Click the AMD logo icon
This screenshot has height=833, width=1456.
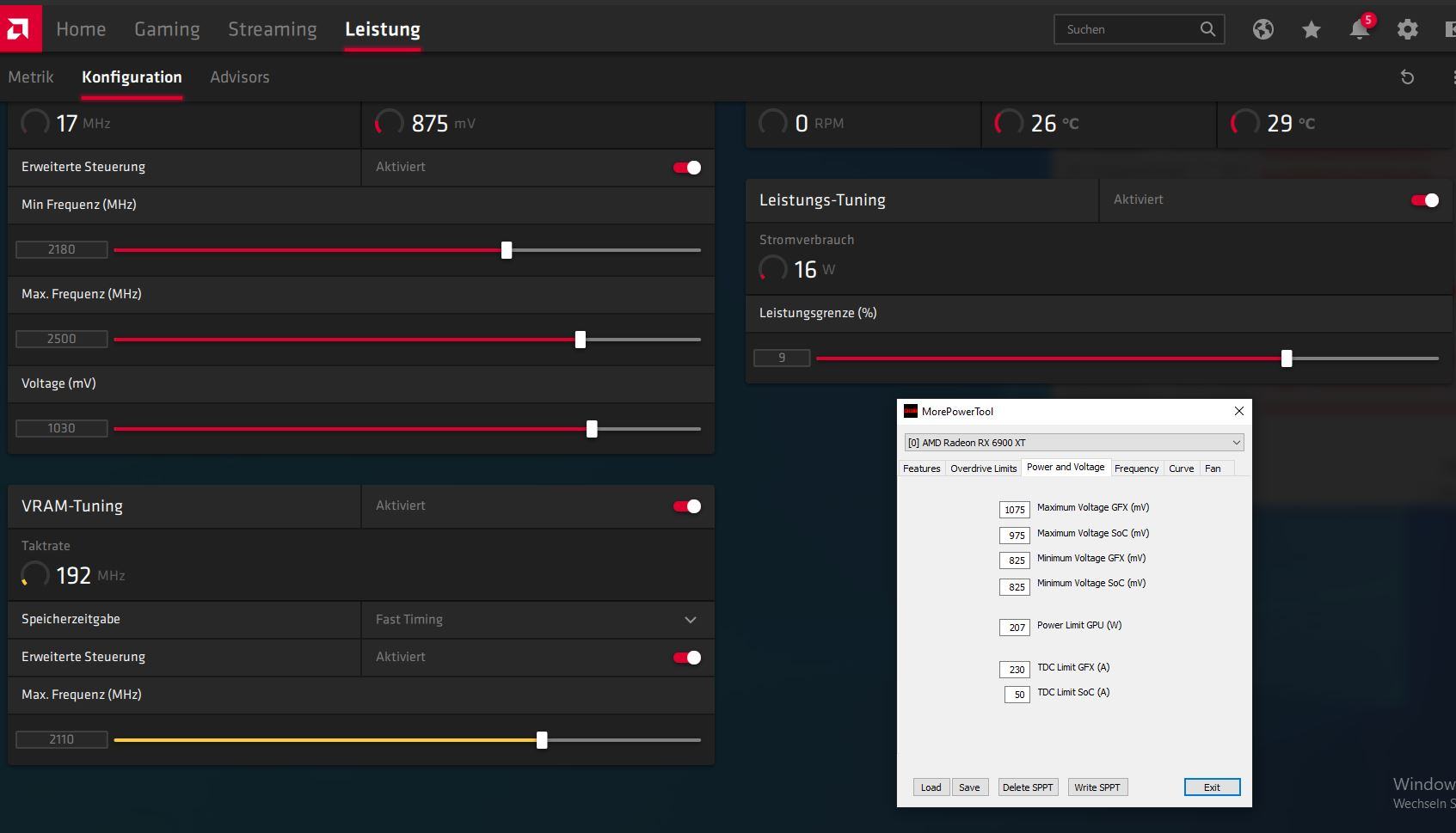tap(19, 29)
